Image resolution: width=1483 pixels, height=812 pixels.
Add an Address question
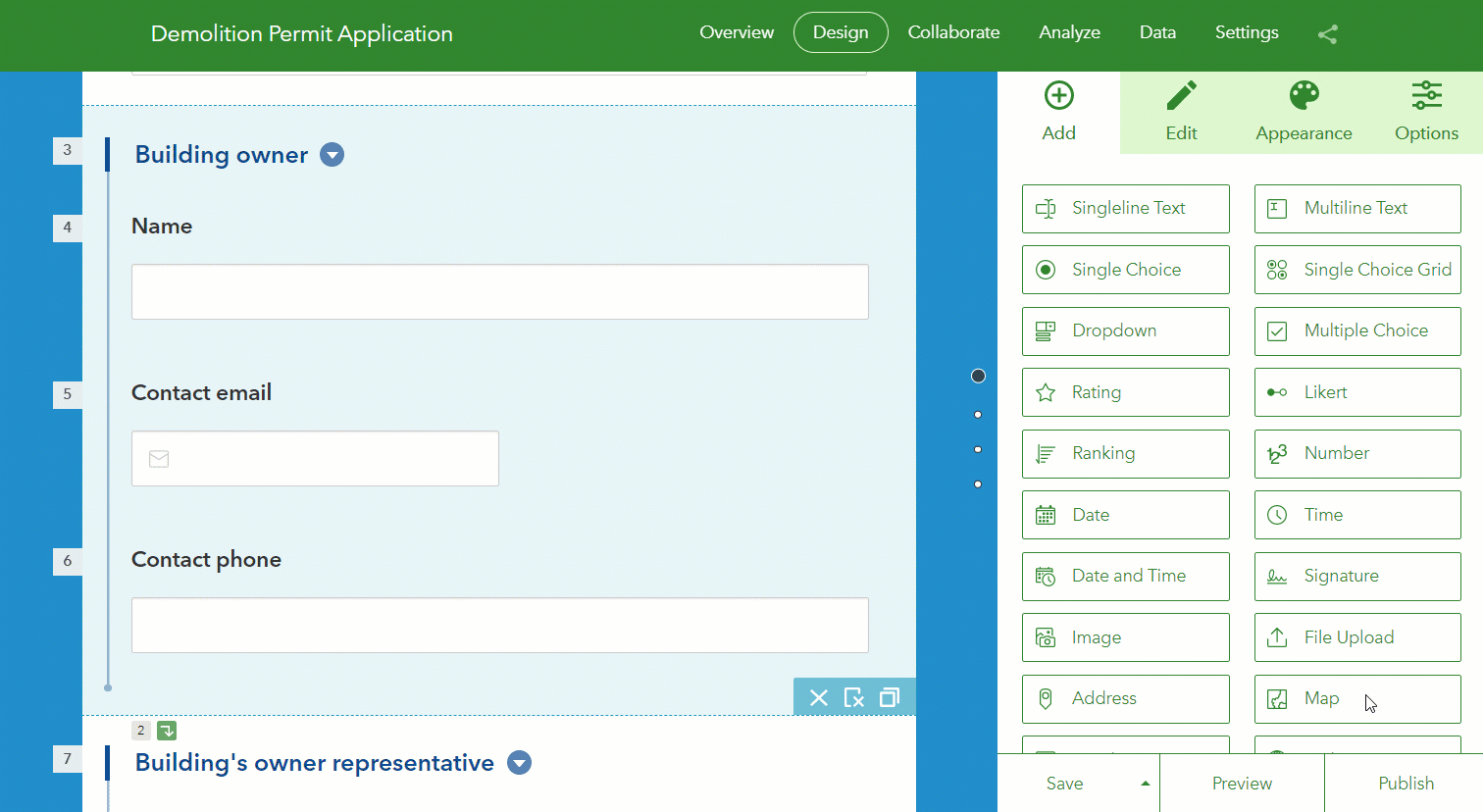pos(1125,699)
